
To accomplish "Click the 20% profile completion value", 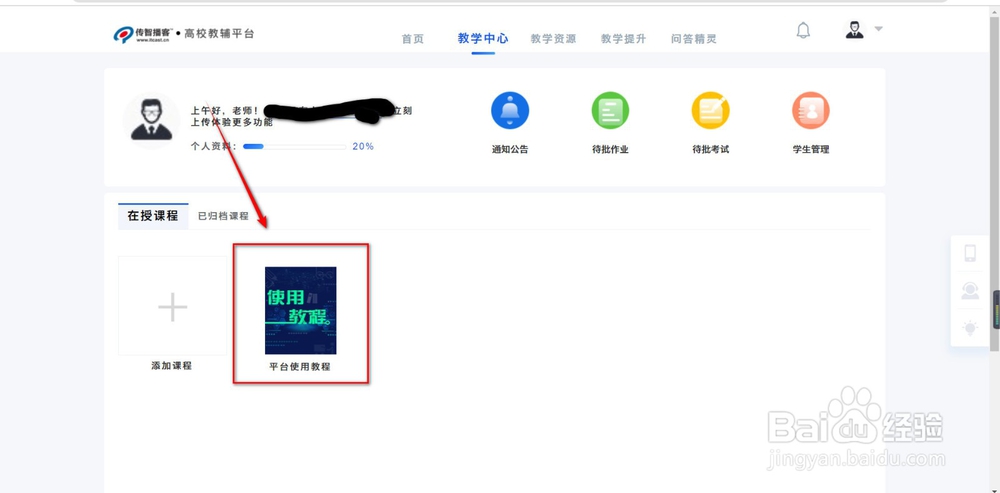I will pyautogui.click(x=363, y=147).
